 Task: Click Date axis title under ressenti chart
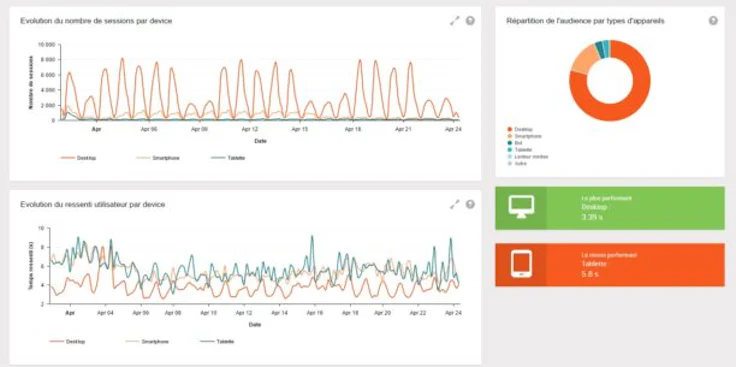[255, 324]
